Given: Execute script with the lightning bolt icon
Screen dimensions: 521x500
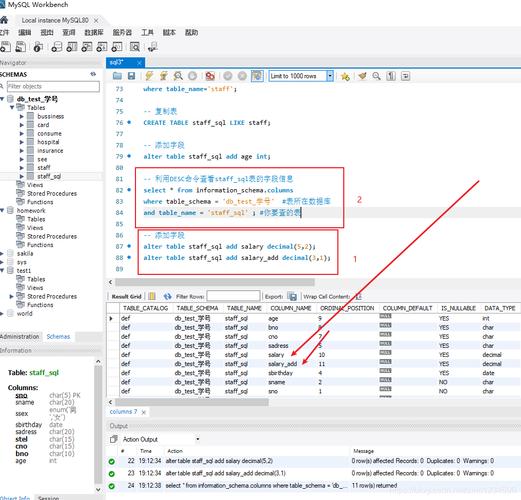Looking at the screenshot, I should [149, 76].
